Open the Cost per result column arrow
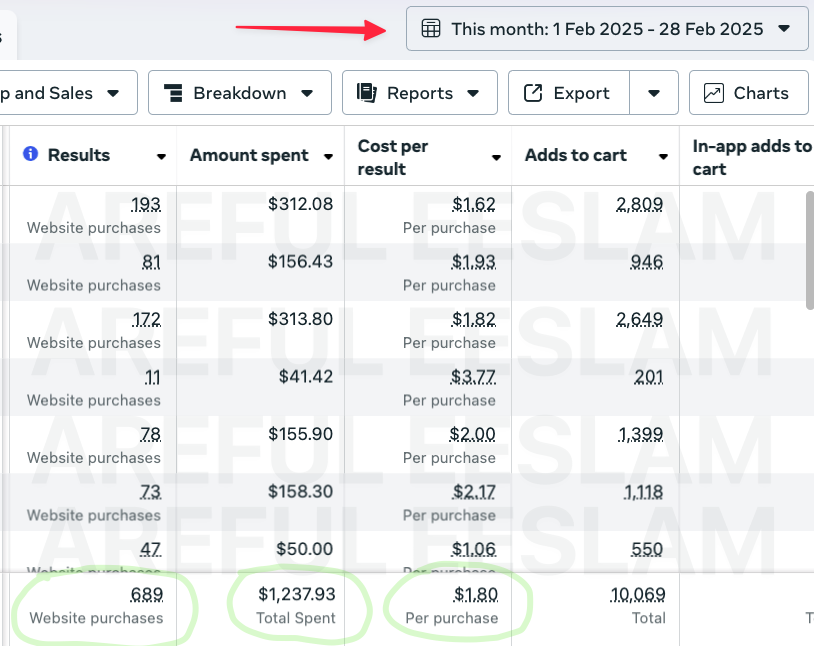The height and width of the screenshot is (646, 814). coord(496,157)
